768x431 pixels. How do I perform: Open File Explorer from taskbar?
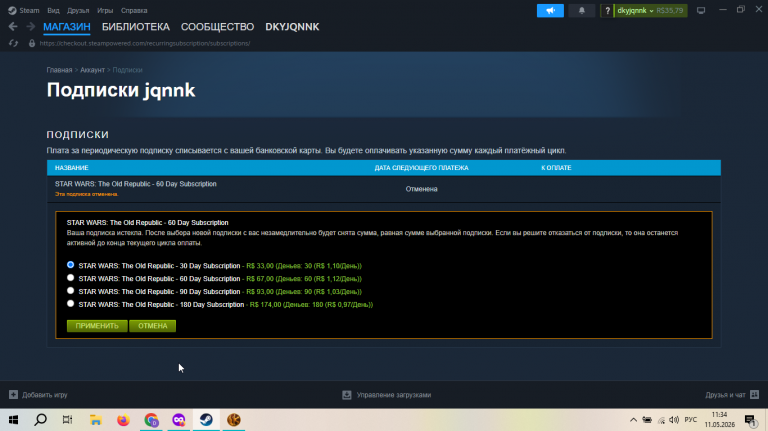point(96,420)
